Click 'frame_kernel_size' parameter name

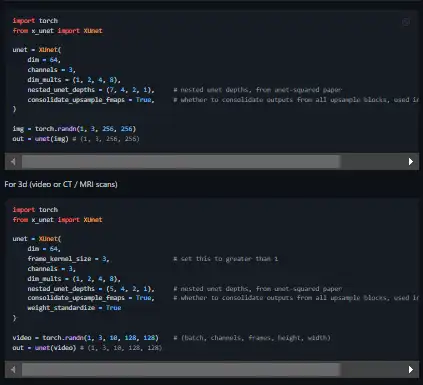point(59,259)
